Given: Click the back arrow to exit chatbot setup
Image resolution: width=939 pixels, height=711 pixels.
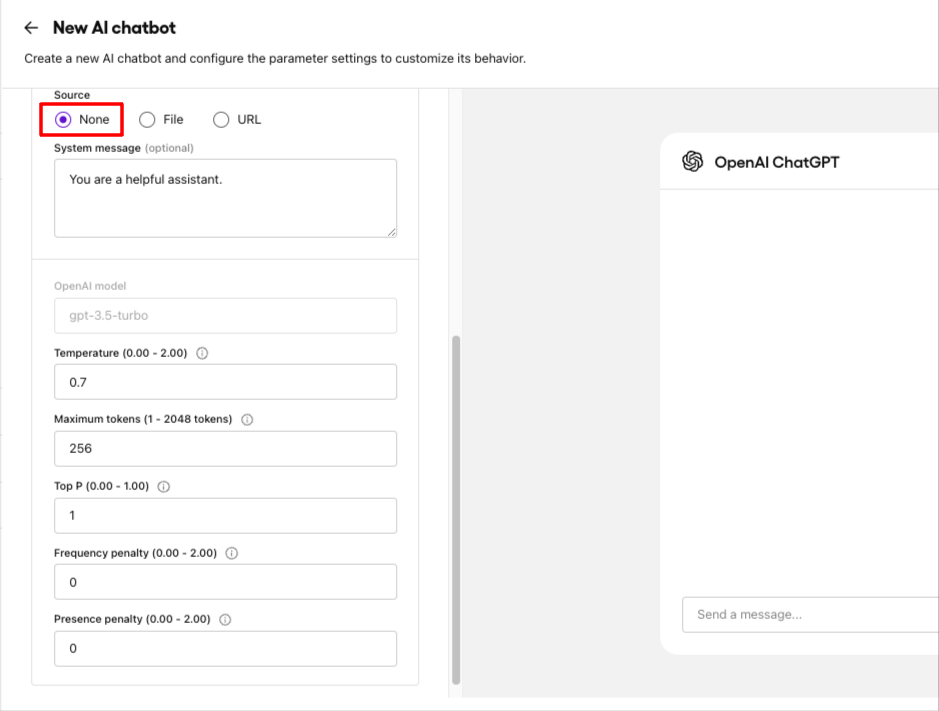Looking at the screenshot, I should pos(31,28).
